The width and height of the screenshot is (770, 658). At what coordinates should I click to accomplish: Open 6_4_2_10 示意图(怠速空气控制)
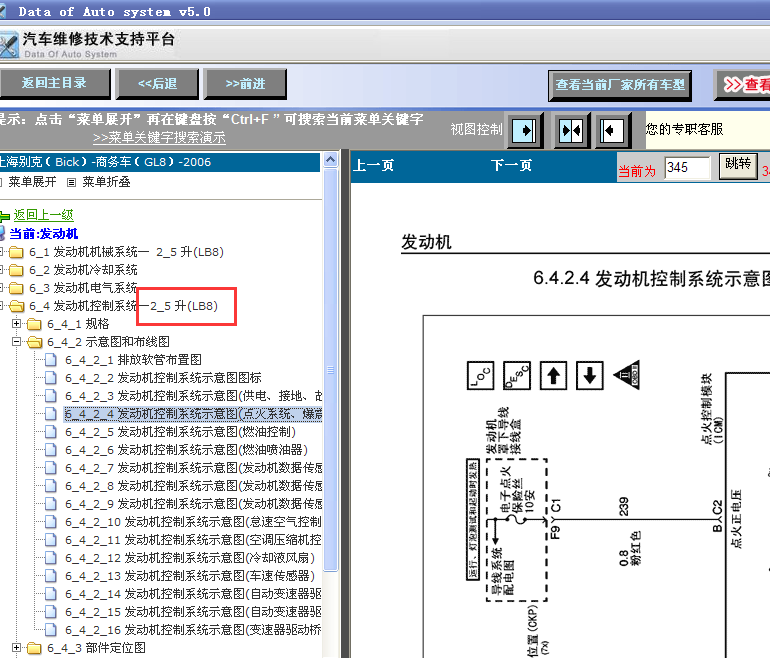tap(193, 522)
